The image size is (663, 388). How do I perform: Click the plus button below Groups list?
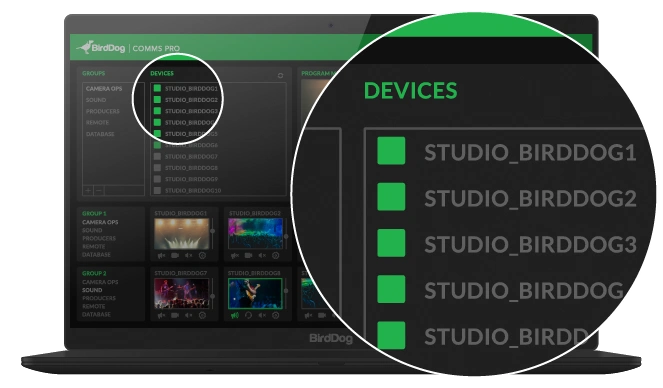click(88, 191)
